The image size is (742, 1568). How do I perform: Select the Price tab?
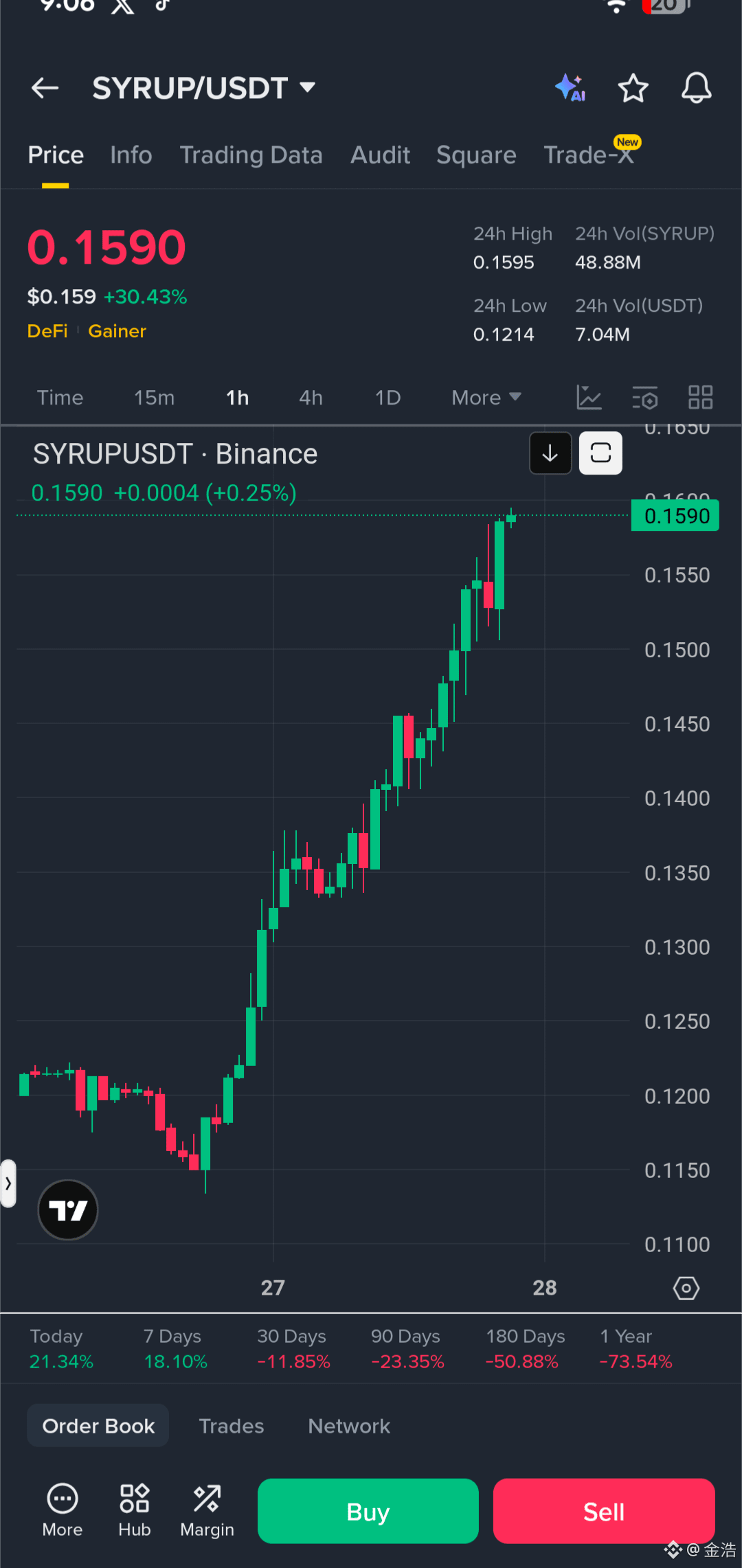click(56, 155)
